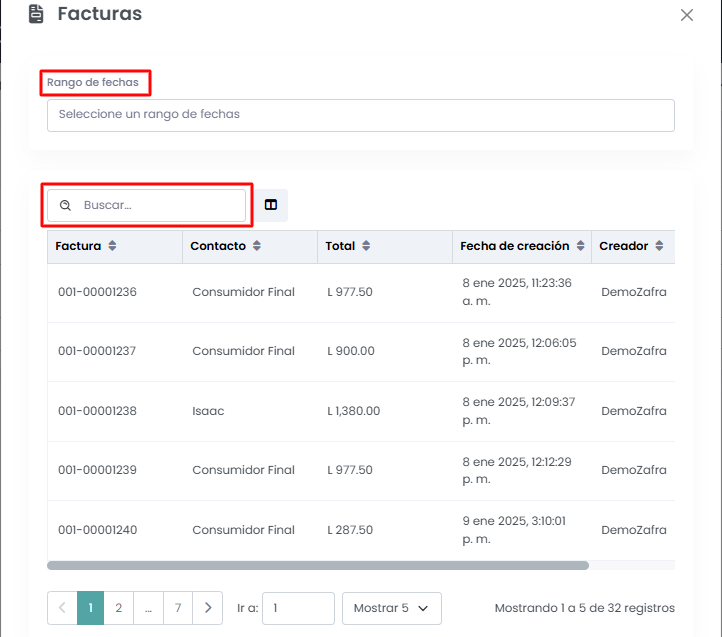Select current page 1 button
Viewport: 722px width, 637px height.
[x=90, y=608]
